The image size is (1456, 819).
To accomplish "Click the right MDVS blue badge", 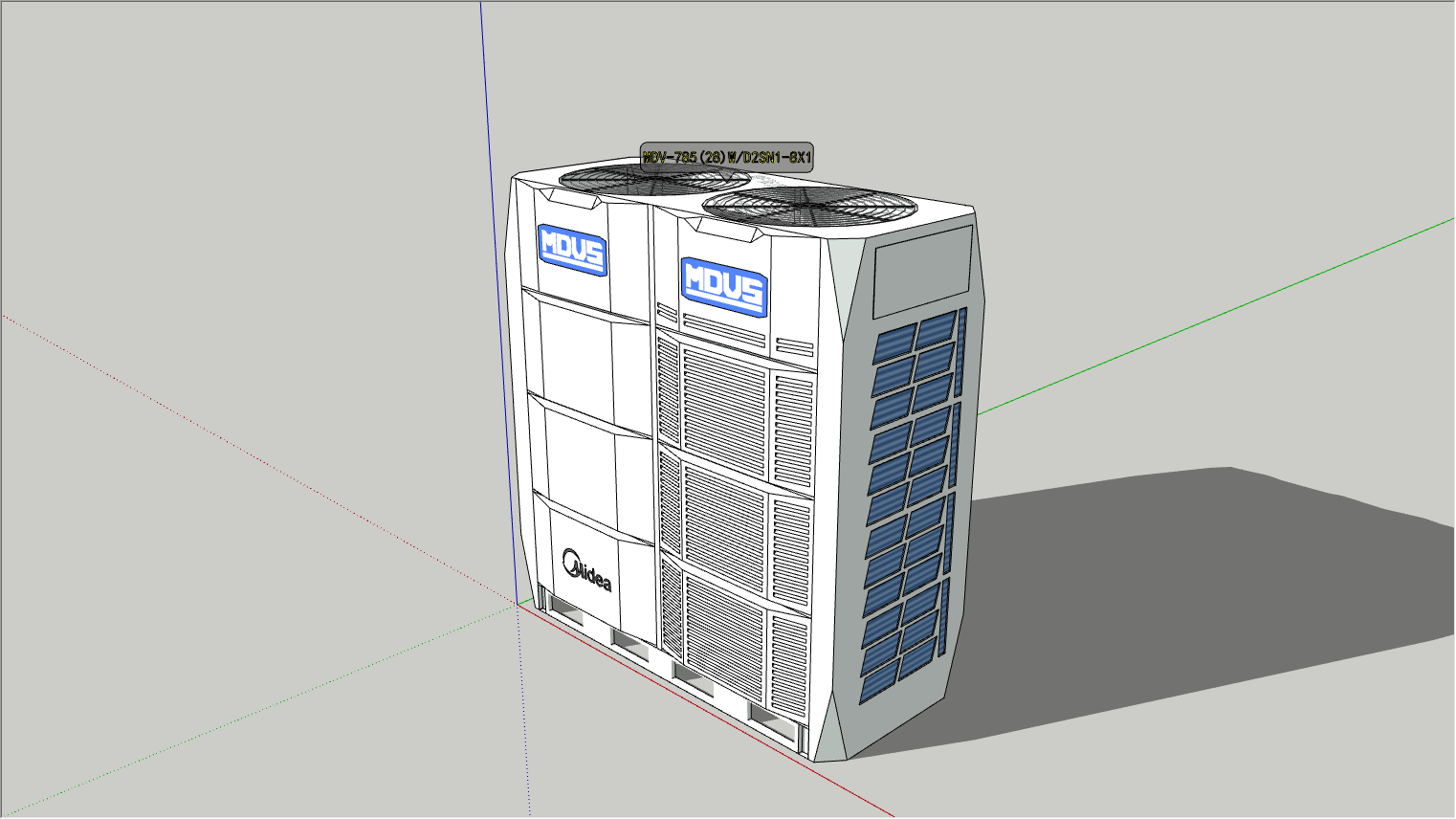I will (725, 286).
